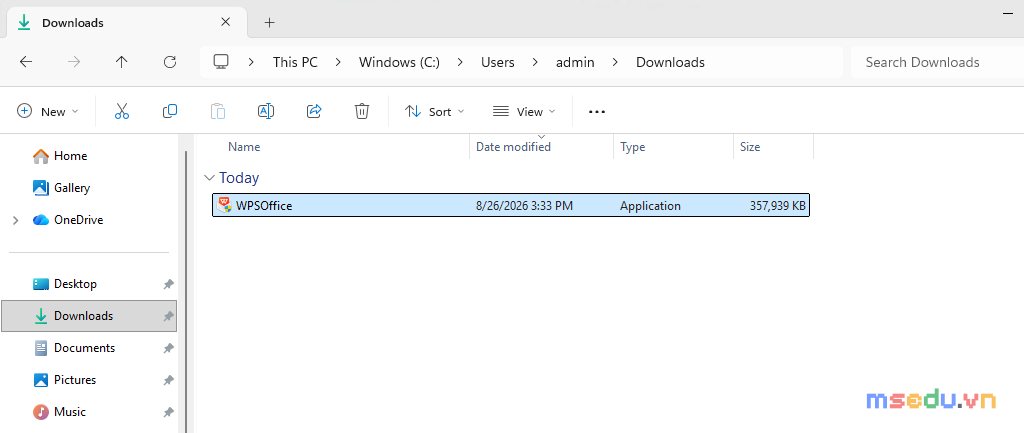Click the pin icon beside Desktop
Viewport: 1024px width, 433px height.
click(x=168, y=284)
